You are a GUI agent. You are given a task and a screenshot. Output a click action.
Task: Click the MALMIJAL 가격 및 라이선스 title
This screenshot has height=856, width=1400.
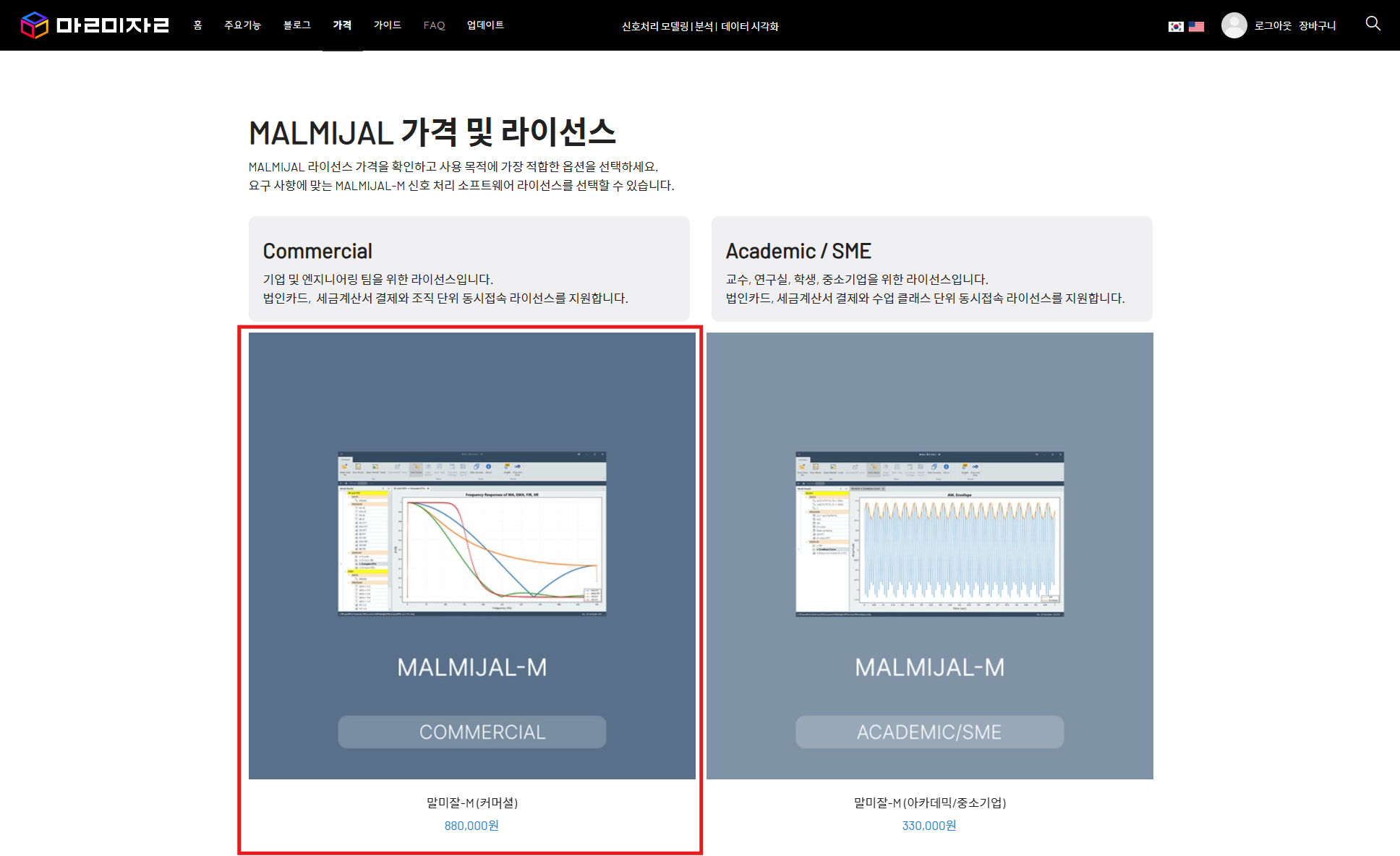[x=432, y=132]
